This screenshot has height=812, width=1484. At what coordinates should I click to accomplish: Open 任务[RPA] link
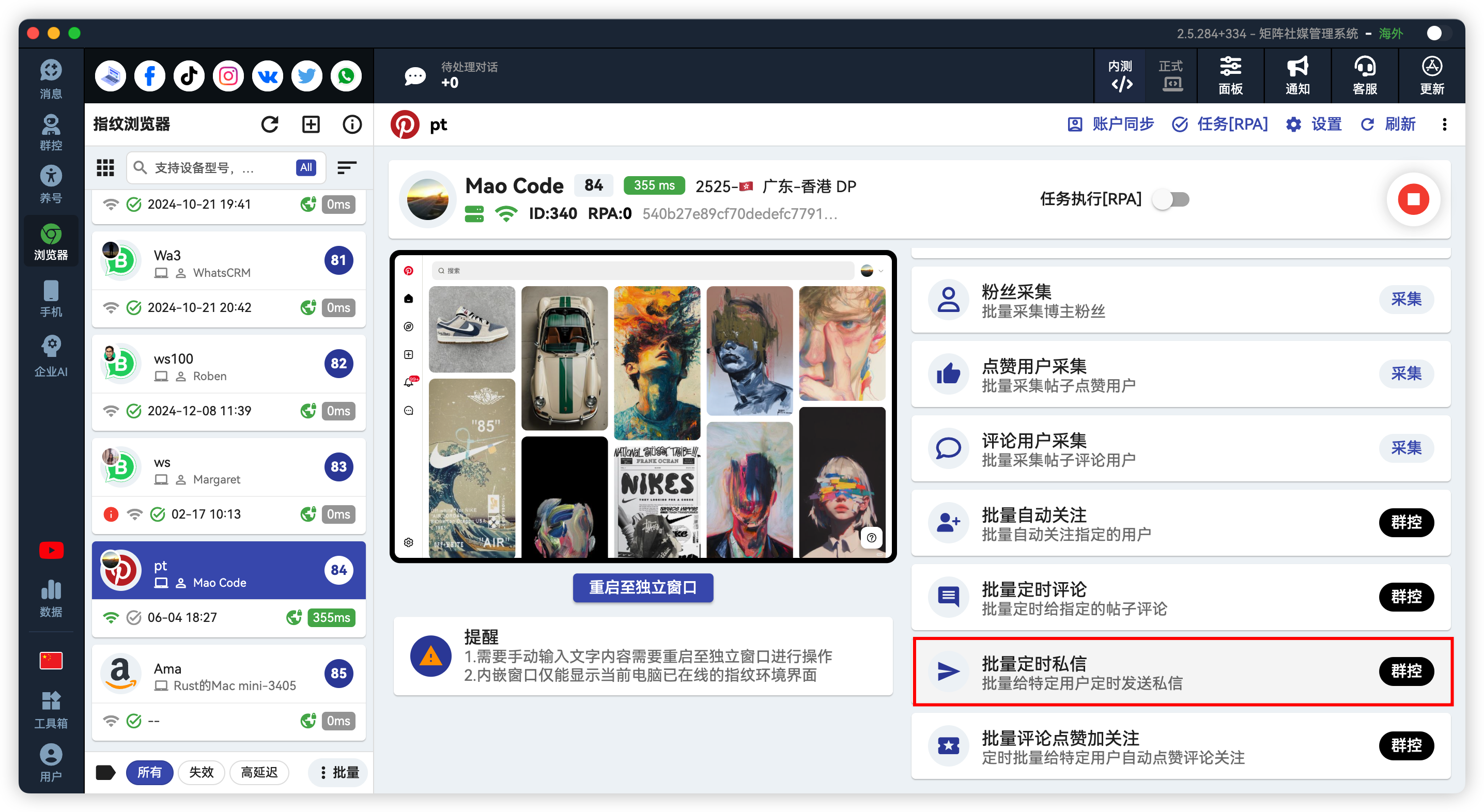point(1220,124)
